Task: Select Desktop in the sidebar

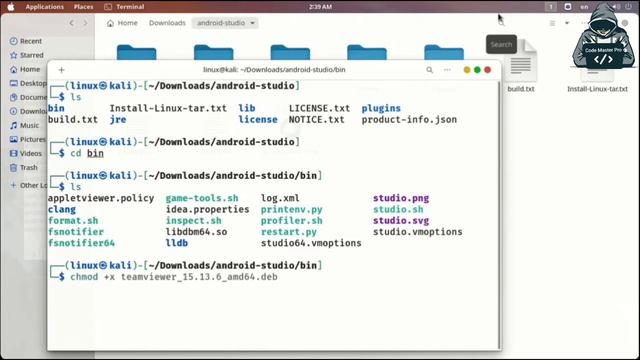Action: pos(28,83)
